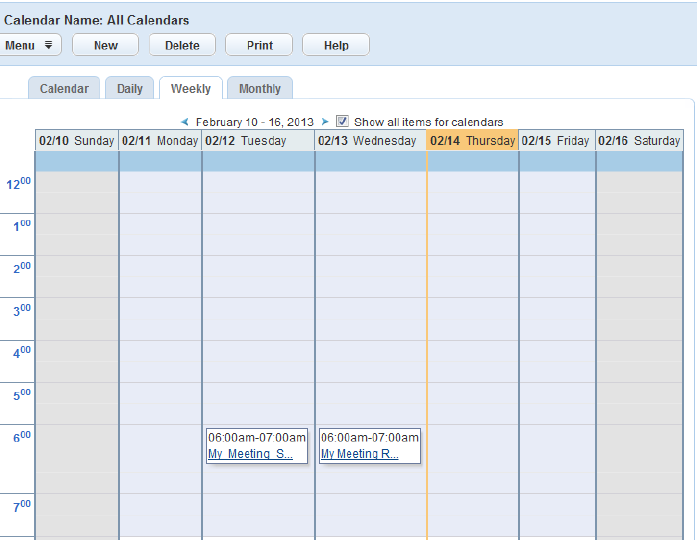This screenshot has height=540, width=697.
Task: Click the 3:00 time slot on Monday
Action: 160,319
